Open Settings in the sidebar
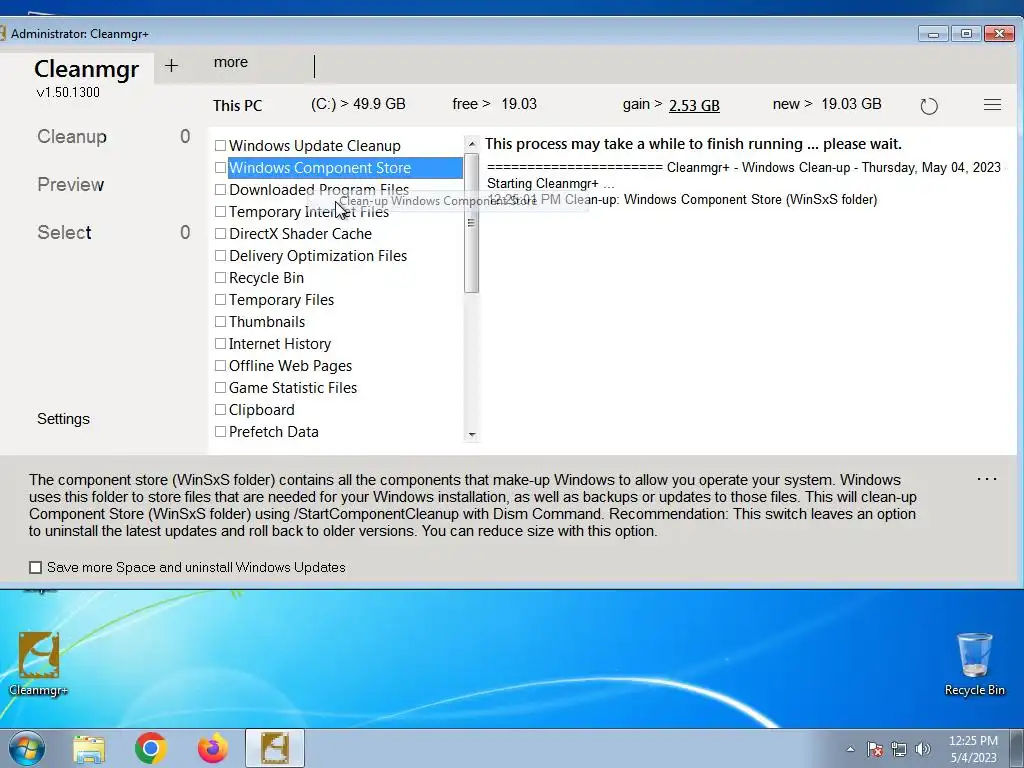This screenshot has width=1024, height=768. (63, 419)
